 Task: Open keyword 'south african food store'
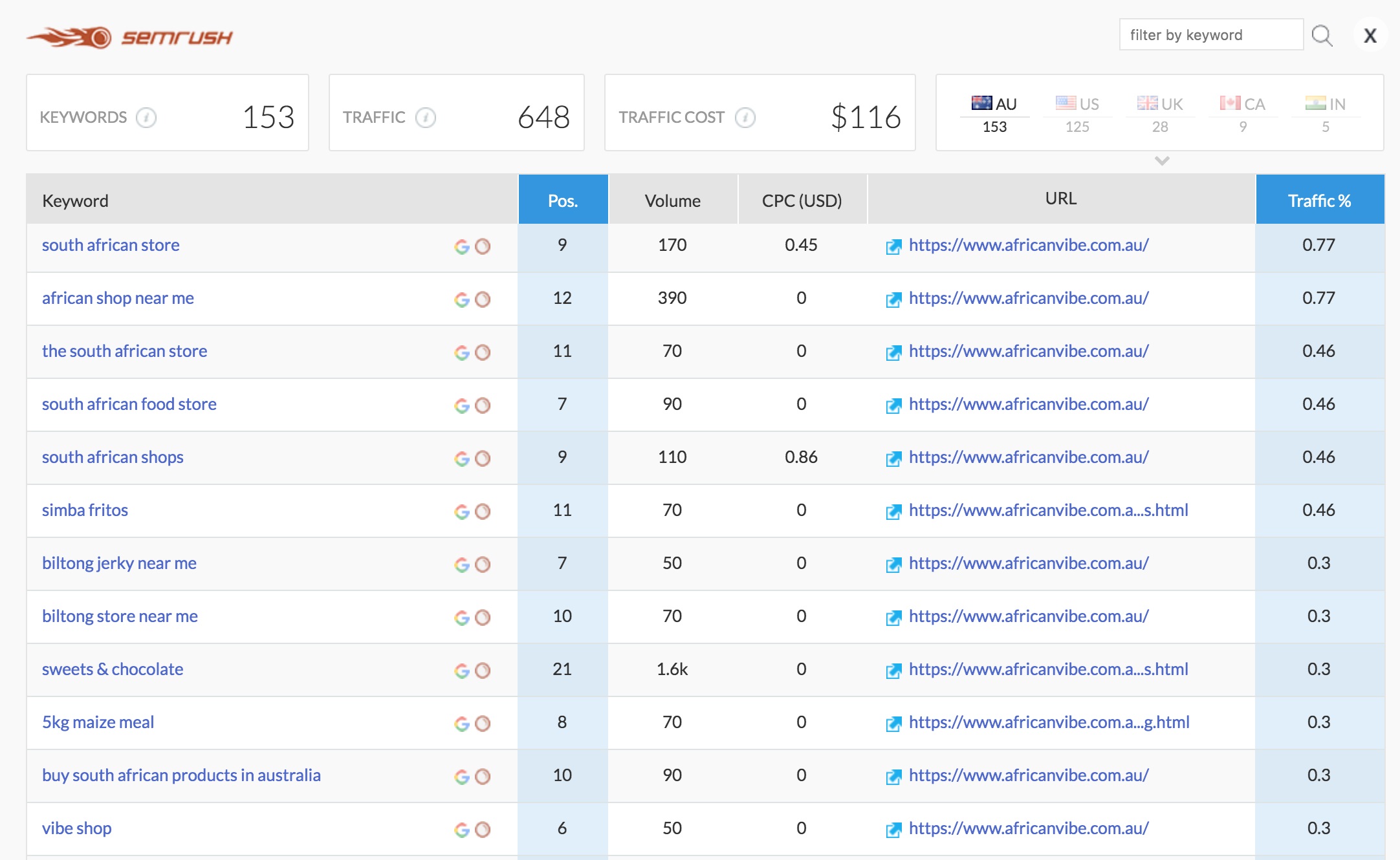coord(129,404)
